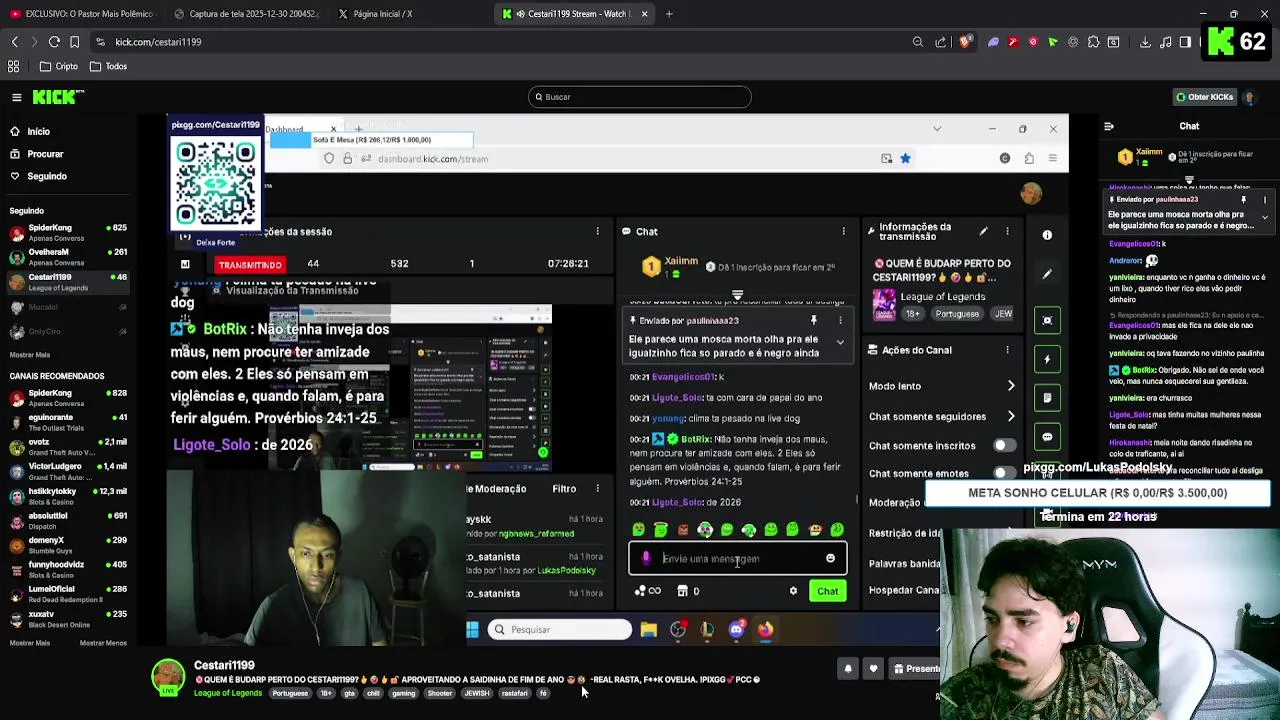The width and height of the screenshot is (1280, 720).
Task: Open Firefox icon in streamed taskbar
Action: pyautogui.click(x=765, y=630)
